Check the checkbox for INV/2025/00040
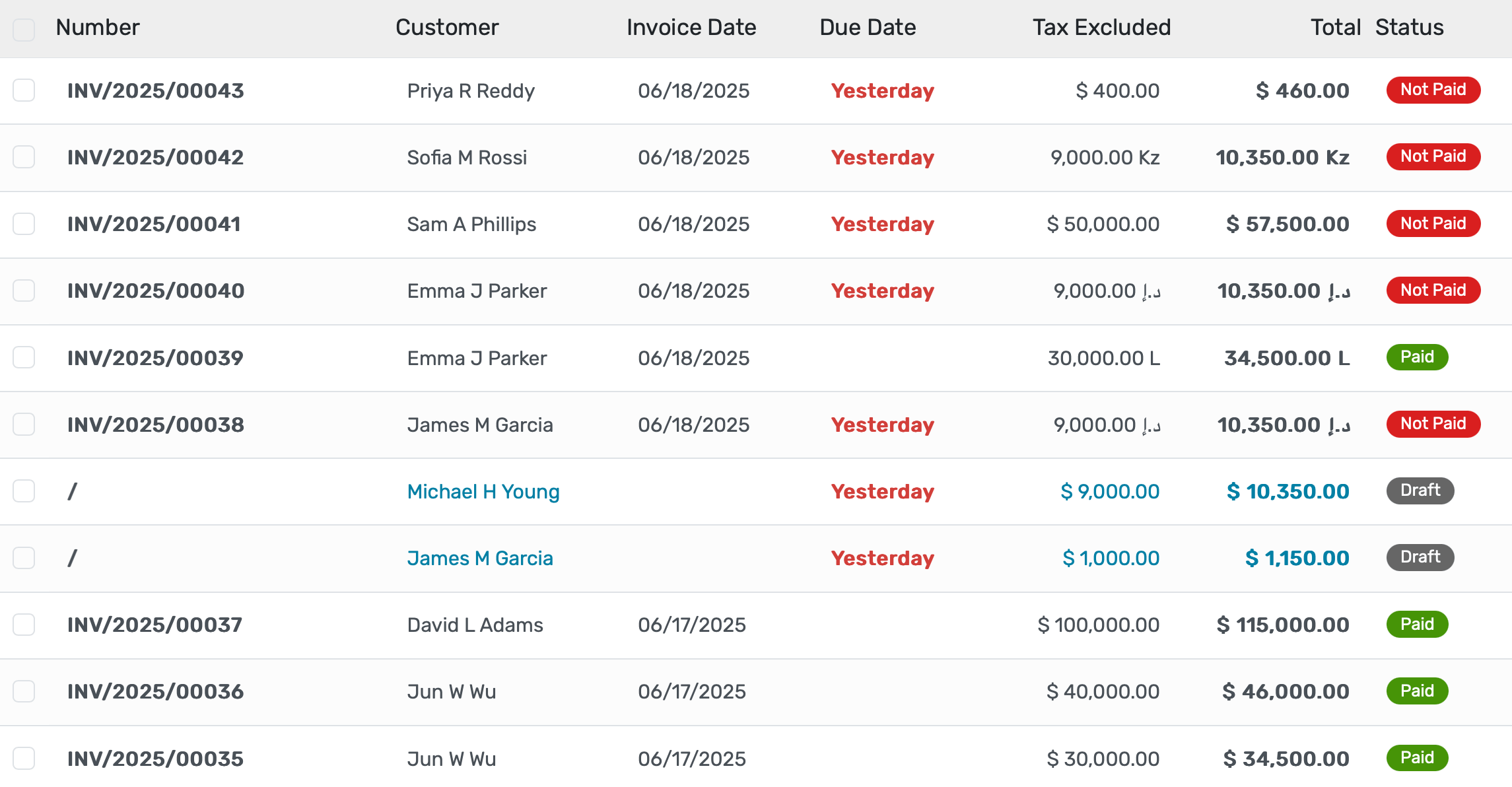 click(24, 291)
